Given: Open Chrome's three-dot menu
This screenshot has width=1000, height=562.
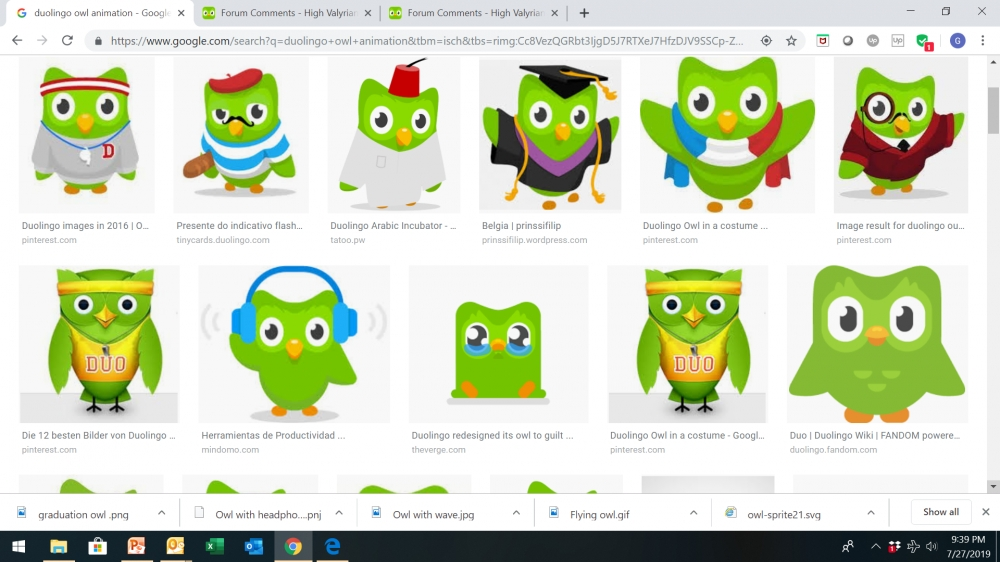Looking at the screenshot, I should tap(985, 41).
